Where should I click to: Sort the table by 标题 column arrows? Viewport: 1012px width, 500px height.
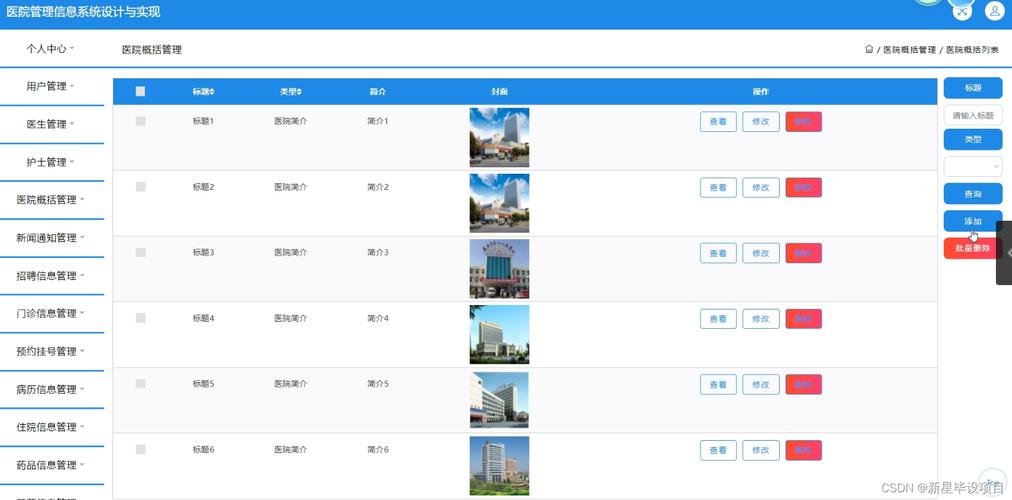tap(211, 92)
